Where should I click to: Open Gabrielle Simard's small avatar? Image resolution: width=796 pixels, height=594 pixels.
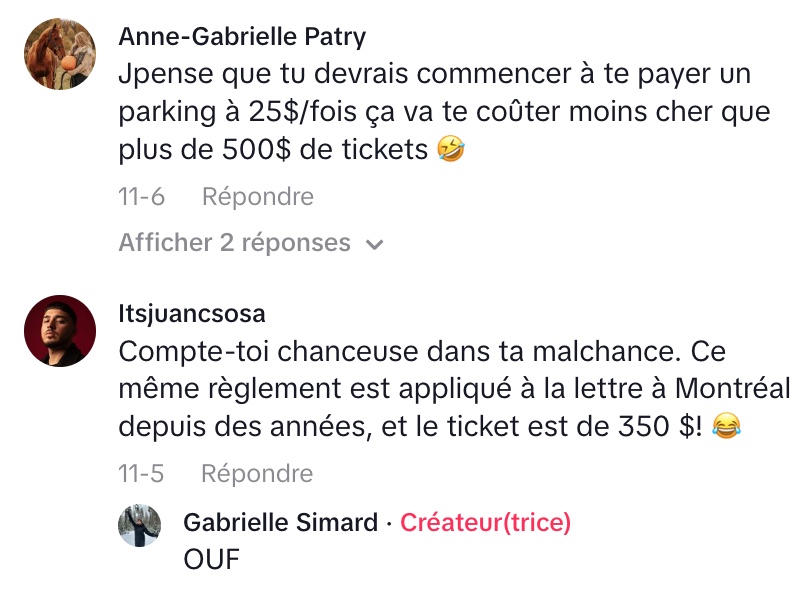140,525
